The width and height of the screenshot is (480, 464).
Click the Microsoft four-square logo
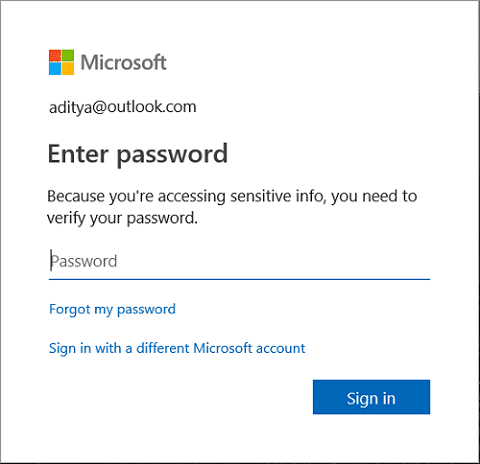tap(61, 62)
